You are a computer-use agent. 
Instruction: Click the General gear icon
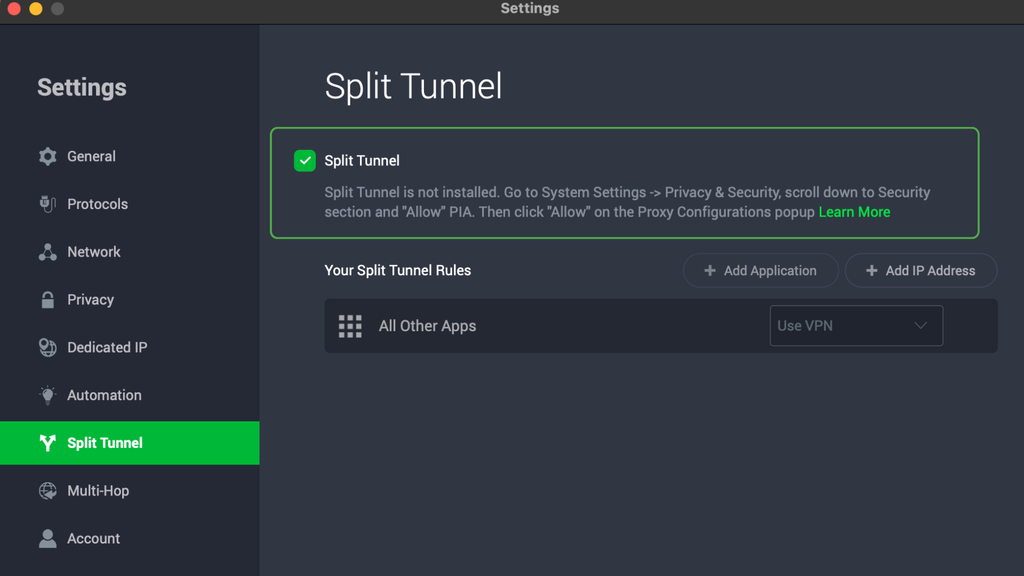(x=47, y=156)
